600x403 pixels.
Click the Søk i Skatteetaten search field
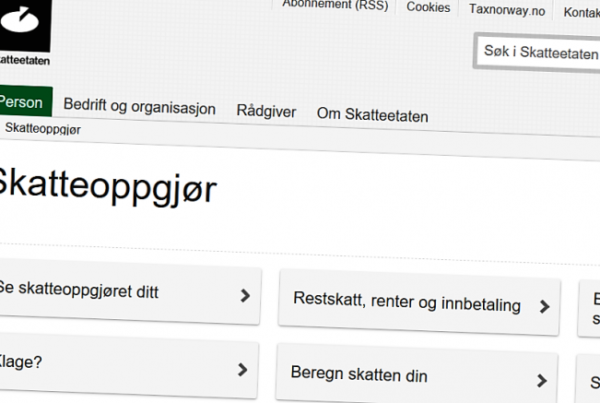tap(535, 54)
